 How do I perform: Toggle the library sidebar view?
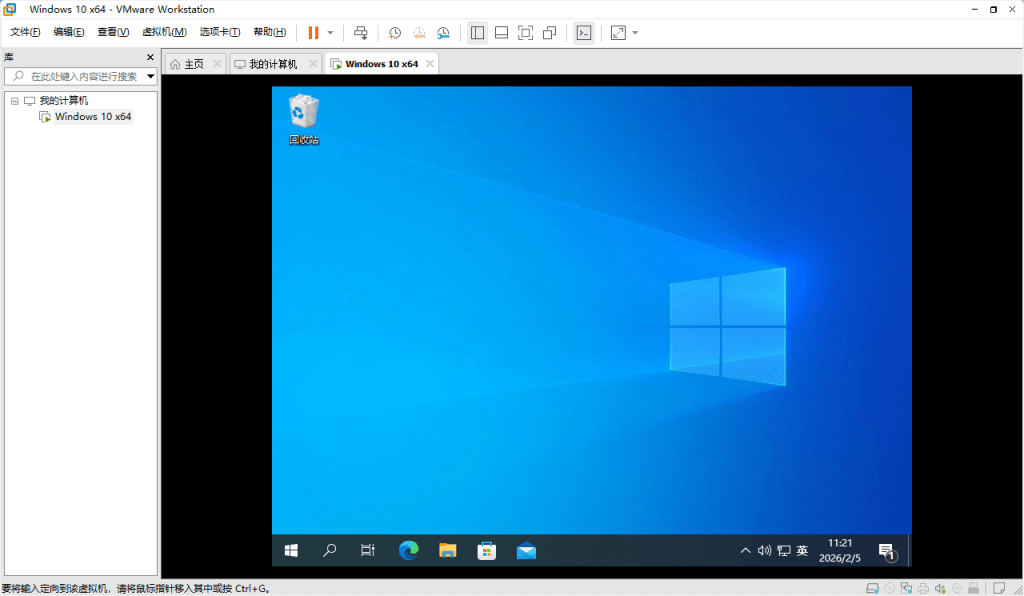477,33
